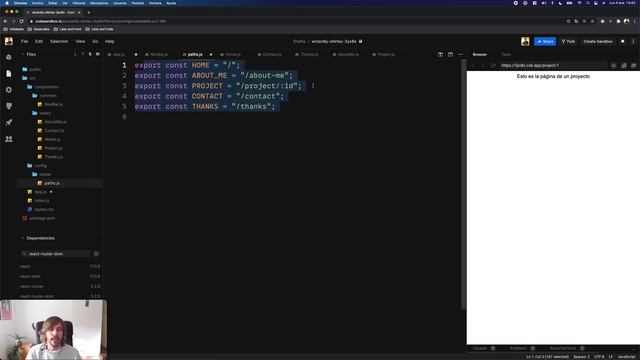The image size is (640, 360).
Task: Collapse the router folder
Action: [x=42, y=174]
